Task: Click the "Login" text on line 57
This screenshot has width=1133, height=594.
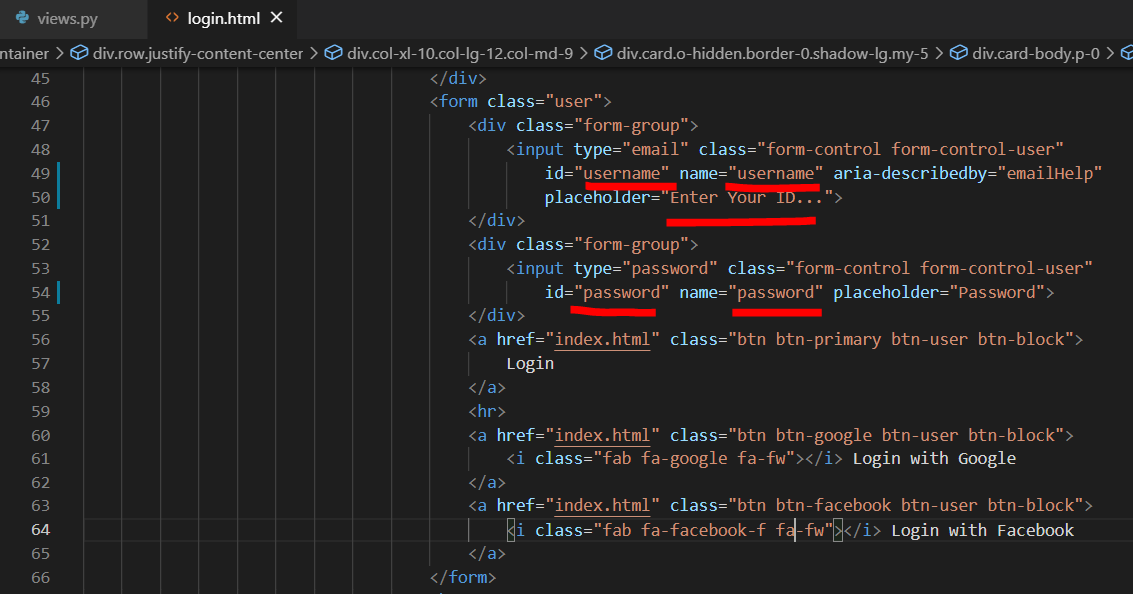Action: [x=530, y=363]
